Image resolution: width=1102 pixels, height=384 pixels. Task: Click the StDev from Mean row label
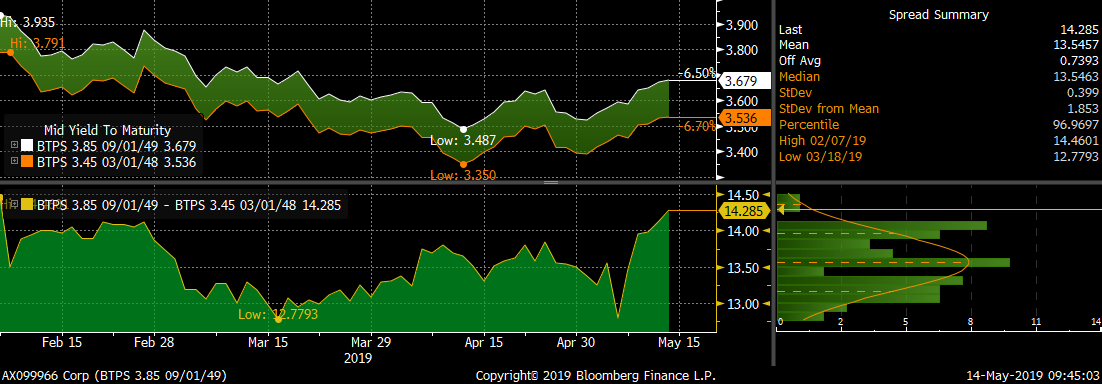click(x=829, y=108)
